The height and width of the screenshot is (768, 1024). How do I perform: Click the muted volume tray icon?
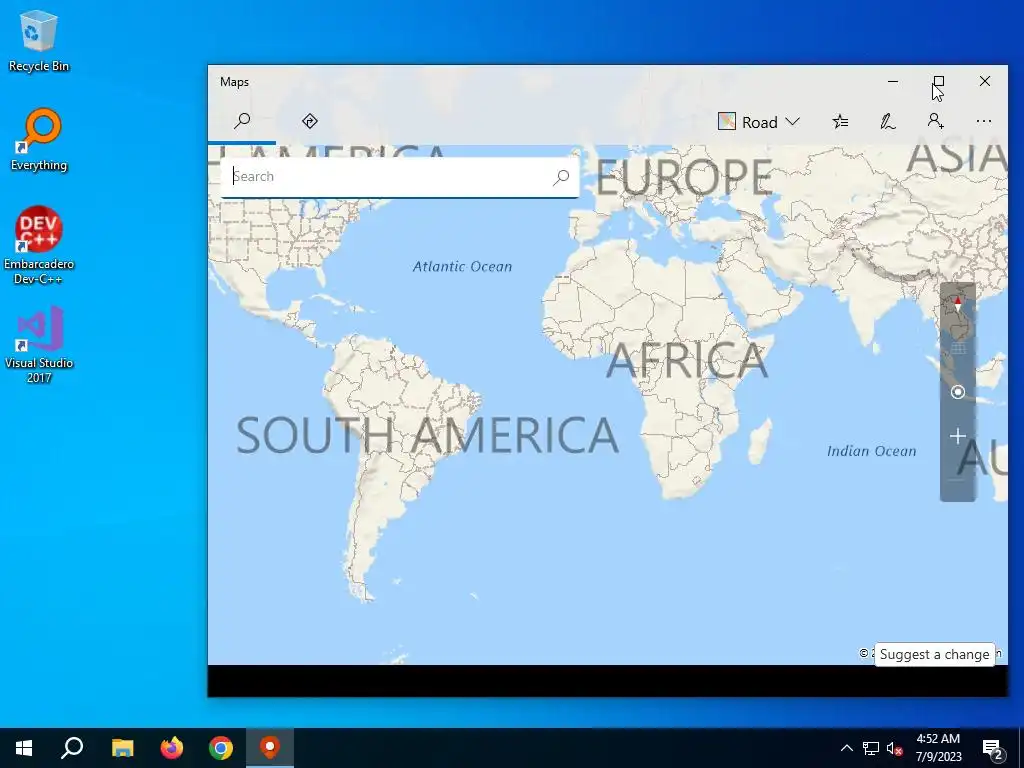(x=895, y=748)
